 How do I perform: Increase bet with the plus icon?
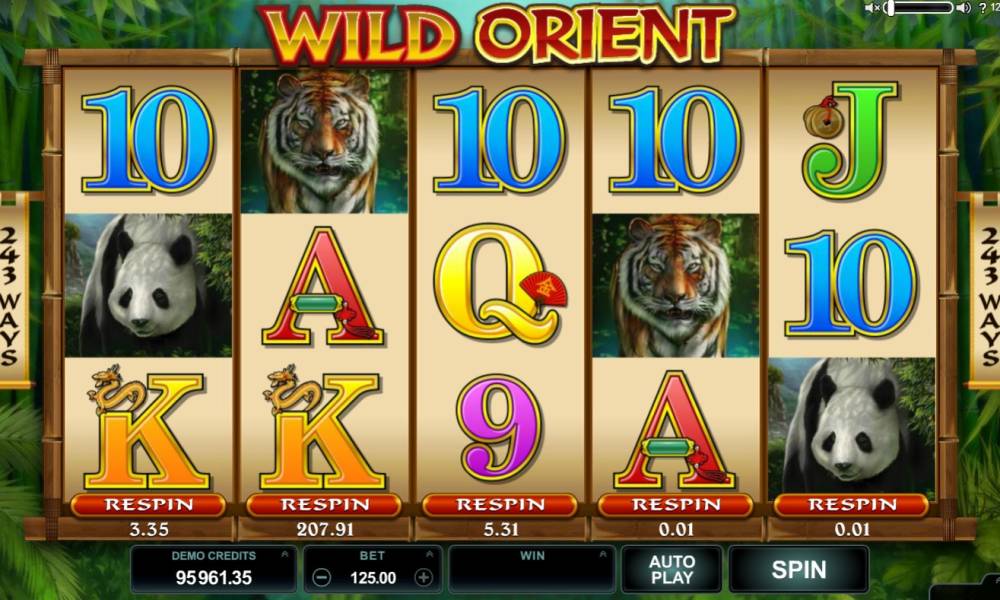pyautogui.click(x=423, y=578)
